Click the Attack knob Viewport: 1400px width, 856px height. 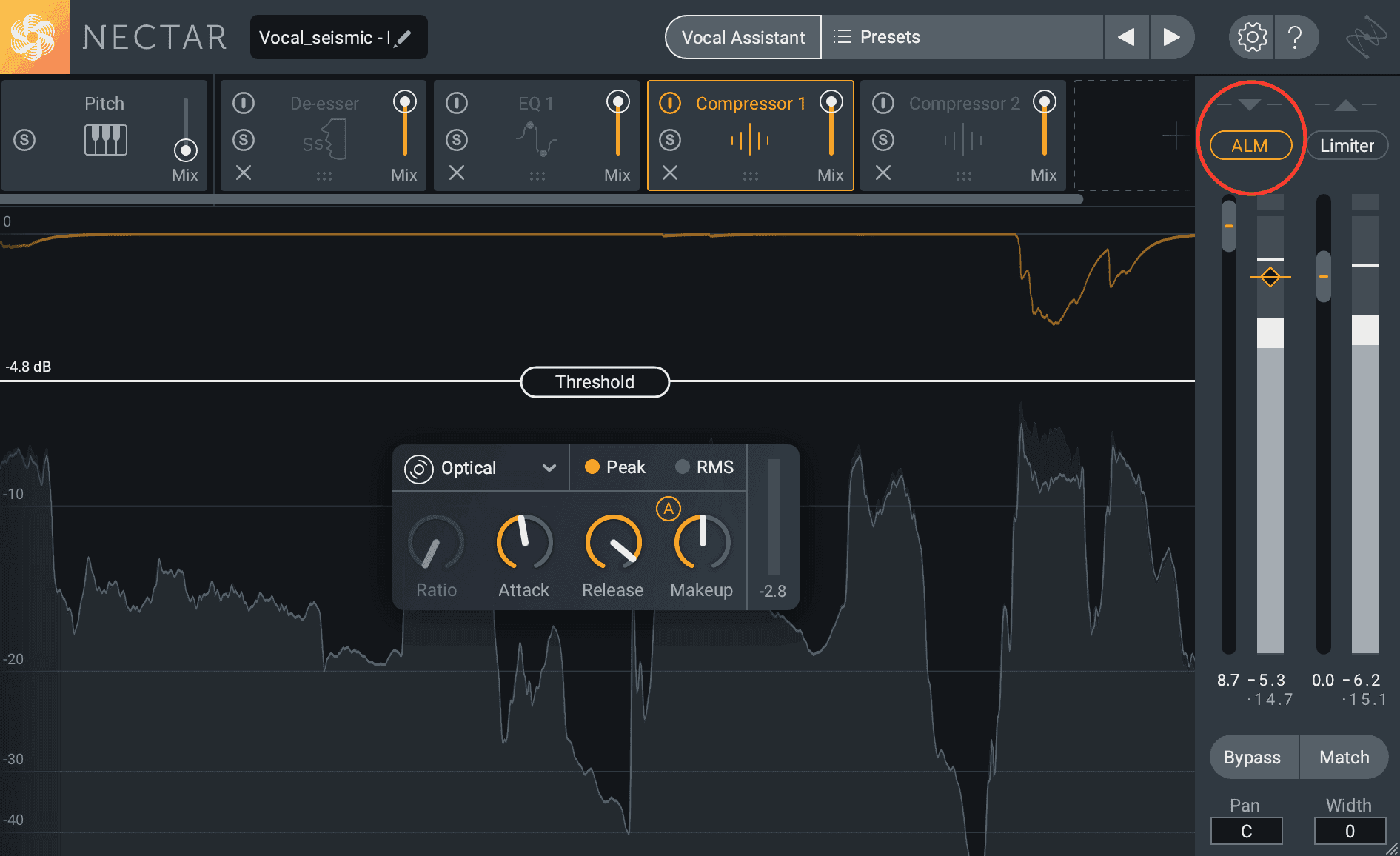point(524,543)
